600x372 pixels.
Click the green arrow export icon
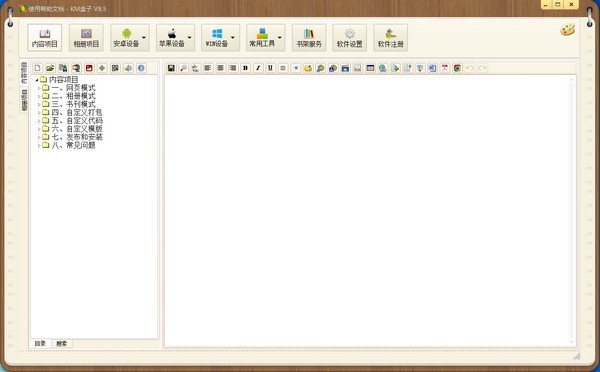(395, 68)
